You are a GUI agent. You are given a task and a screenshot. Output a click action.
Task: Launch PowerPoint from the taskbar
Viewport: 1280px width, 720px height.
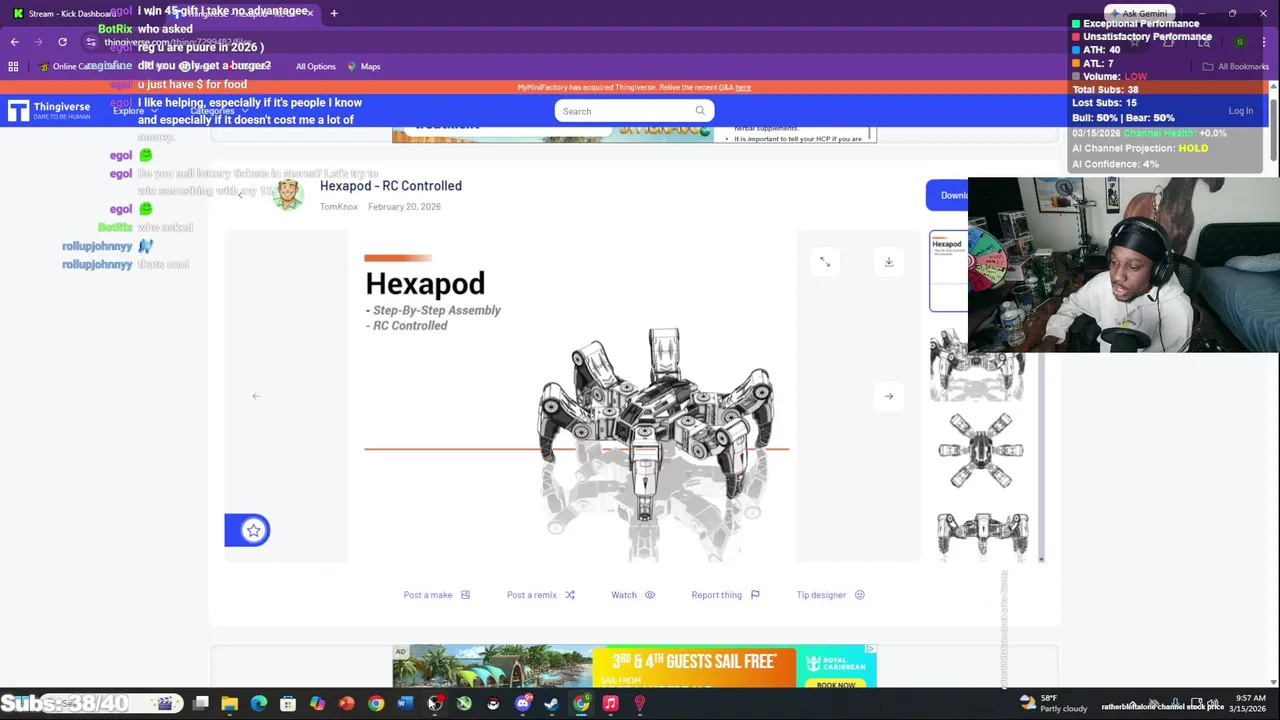(x=347, y=704)
